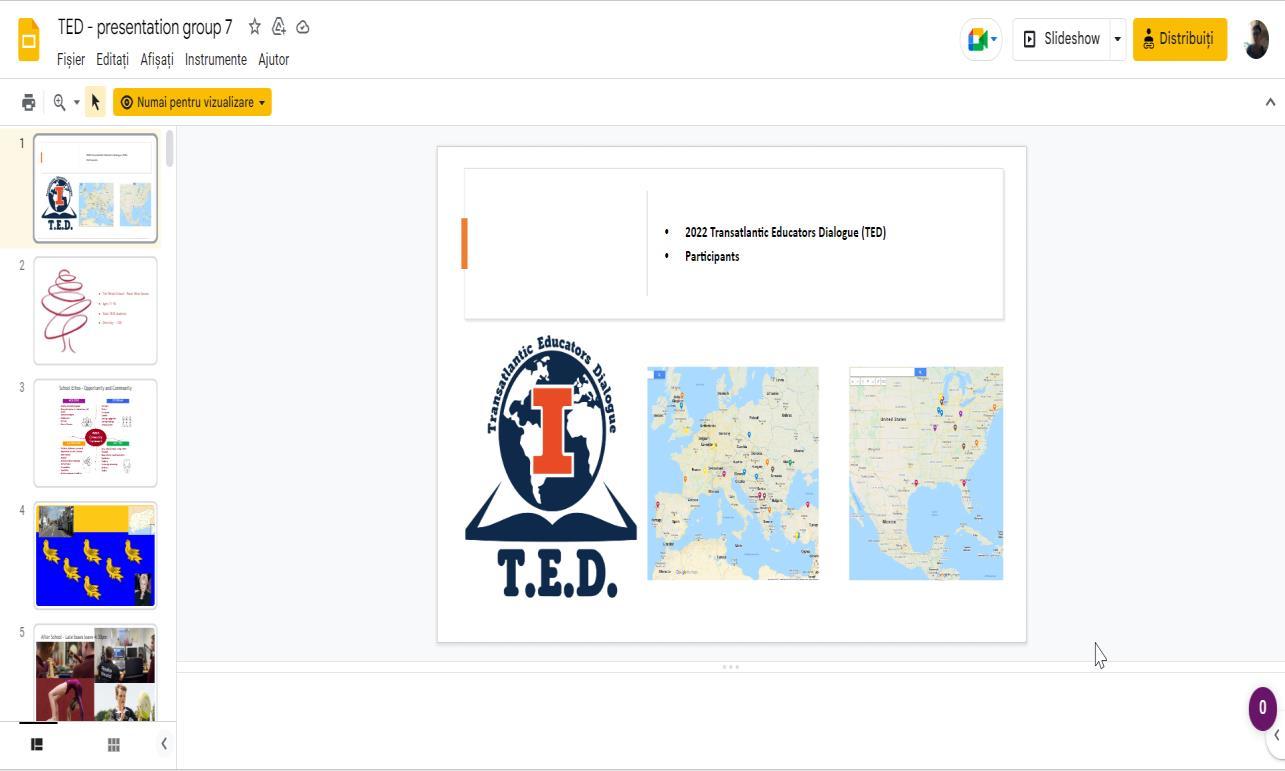Open the Instrumente menu

tap(215, 59)
